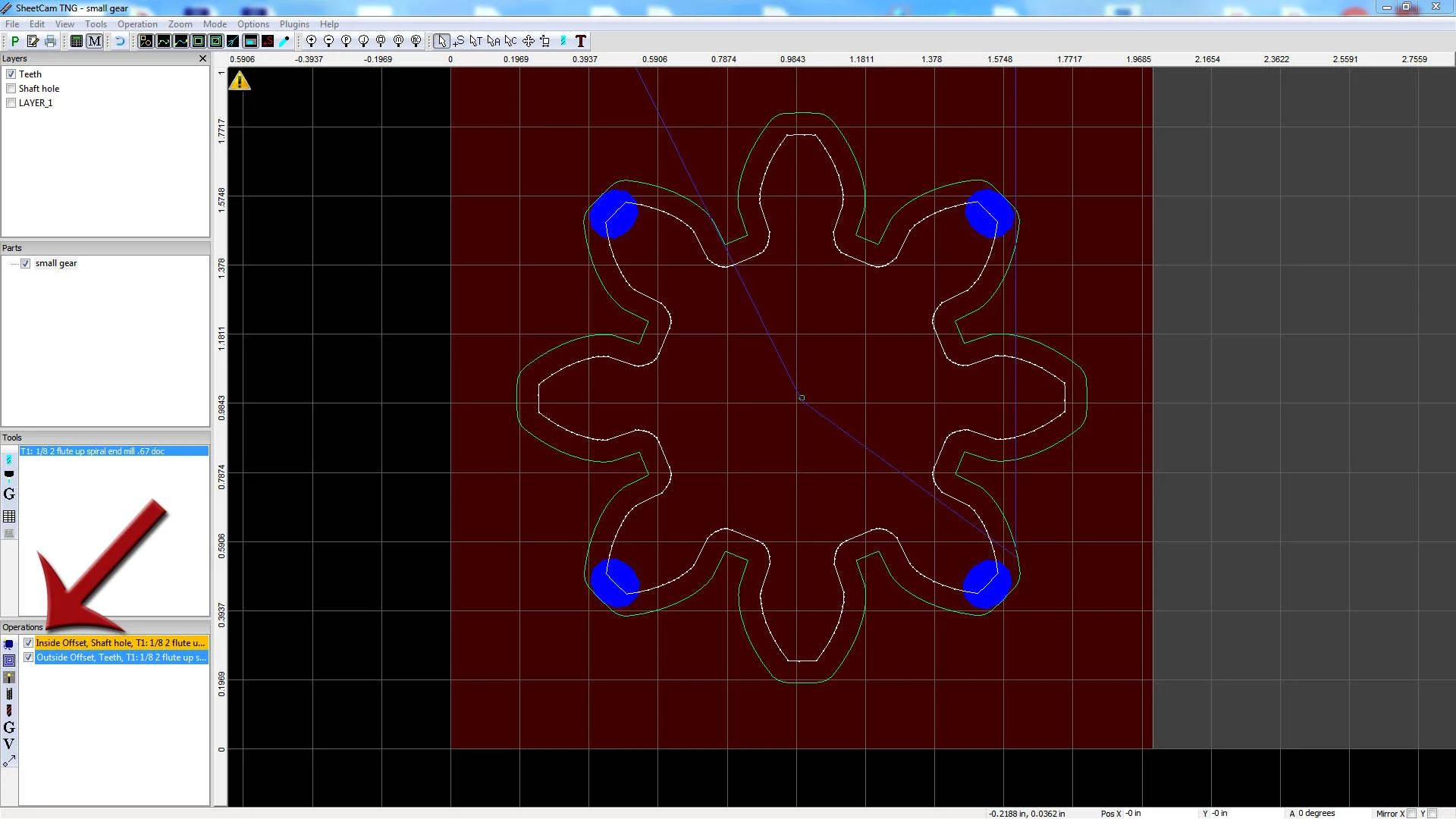Click the top-right blue blob on gear

click(x=989, y=213)
